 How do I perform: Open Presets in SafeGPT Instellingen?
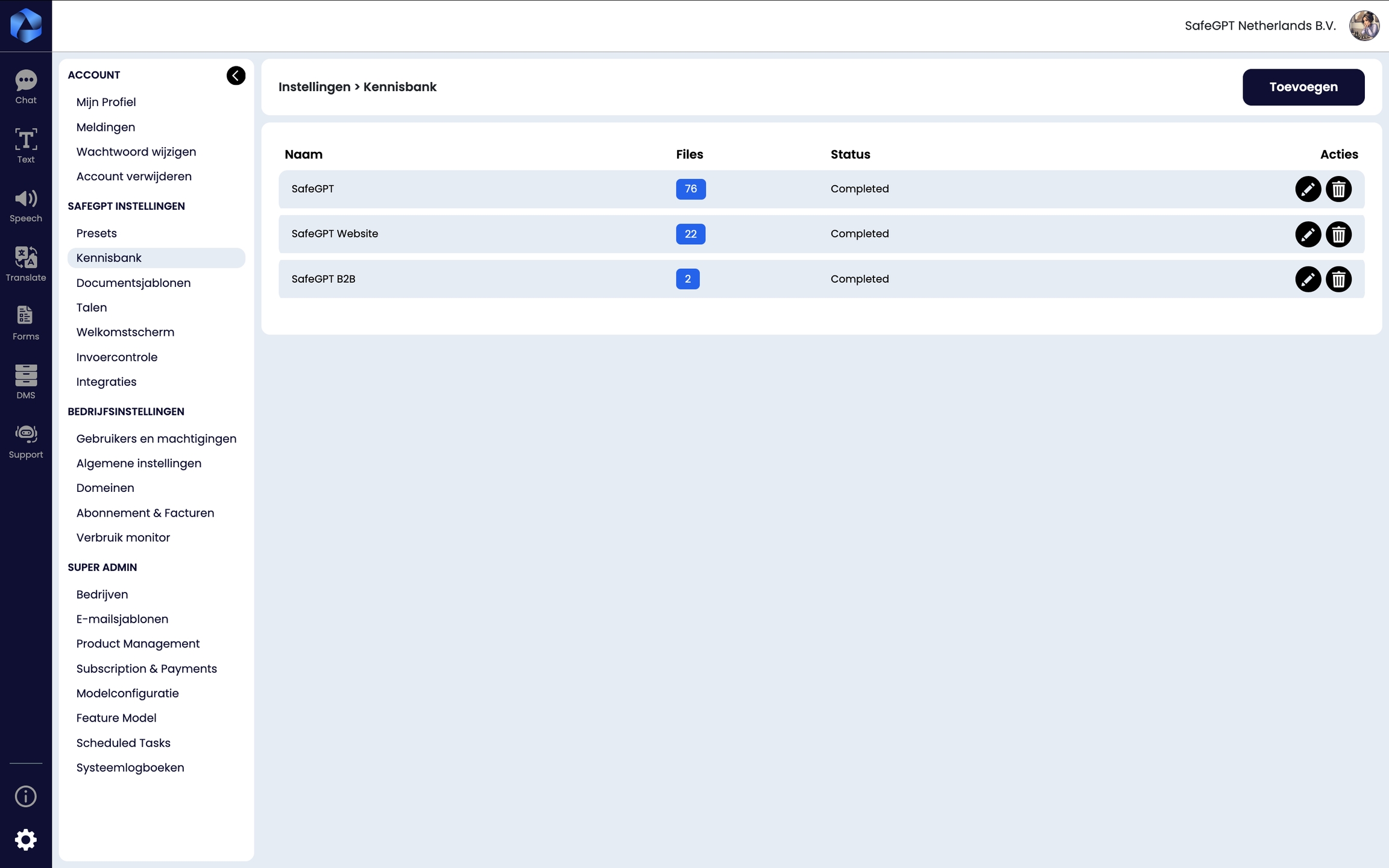pos(96,233)
